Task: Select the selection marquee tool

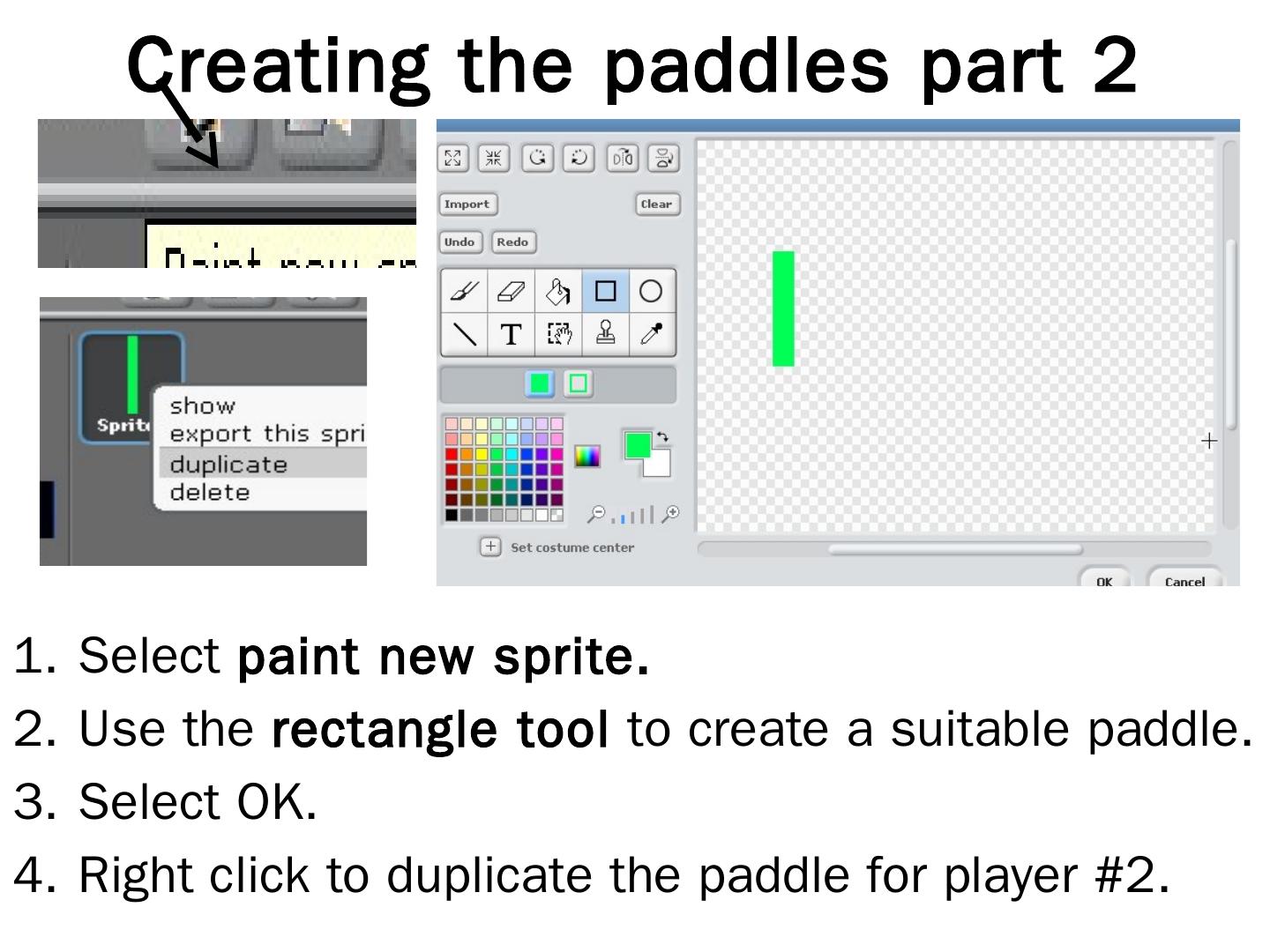Action: pos(558,334)
